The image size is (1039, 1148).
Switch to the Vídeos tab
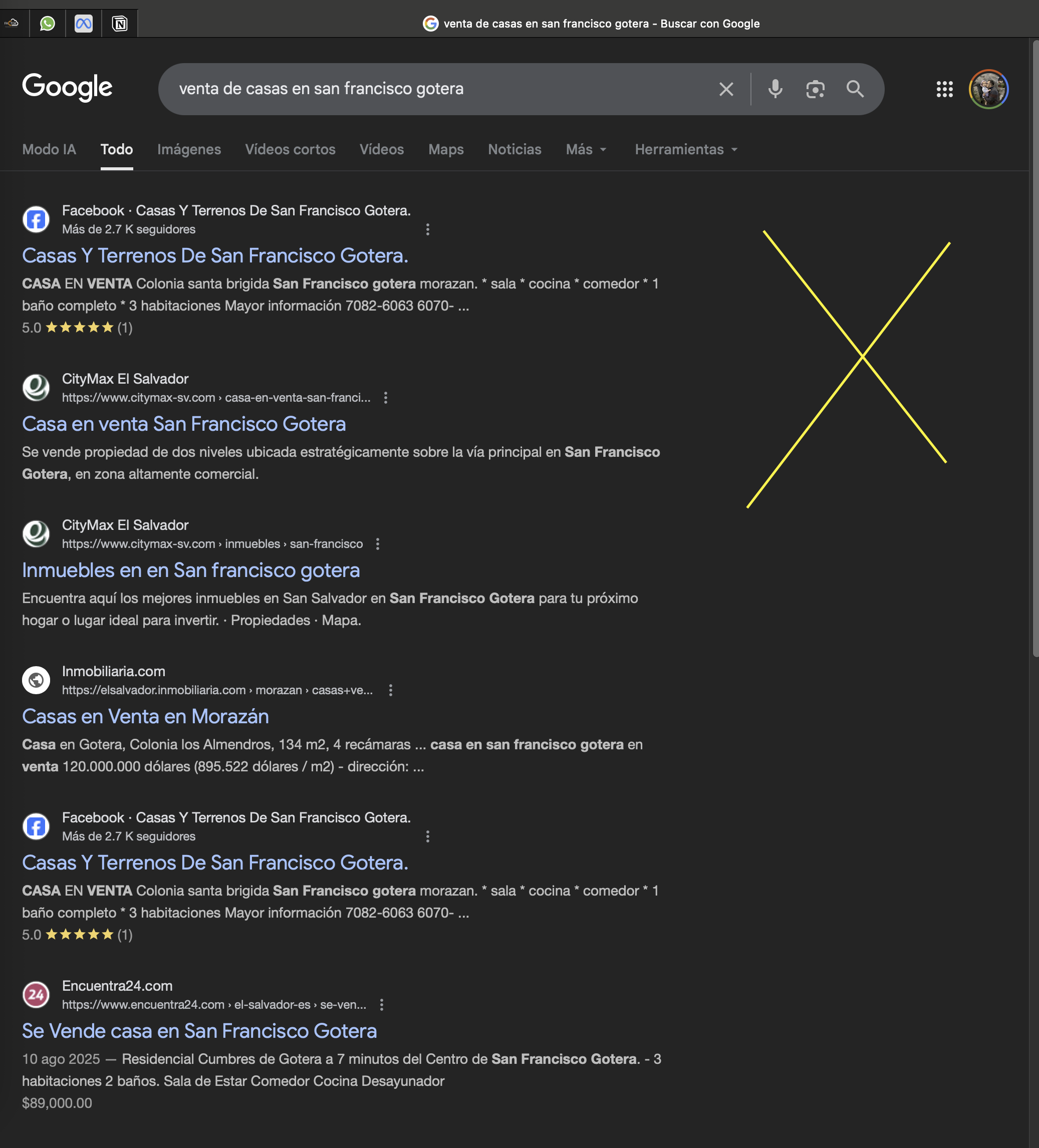point(382,149)
